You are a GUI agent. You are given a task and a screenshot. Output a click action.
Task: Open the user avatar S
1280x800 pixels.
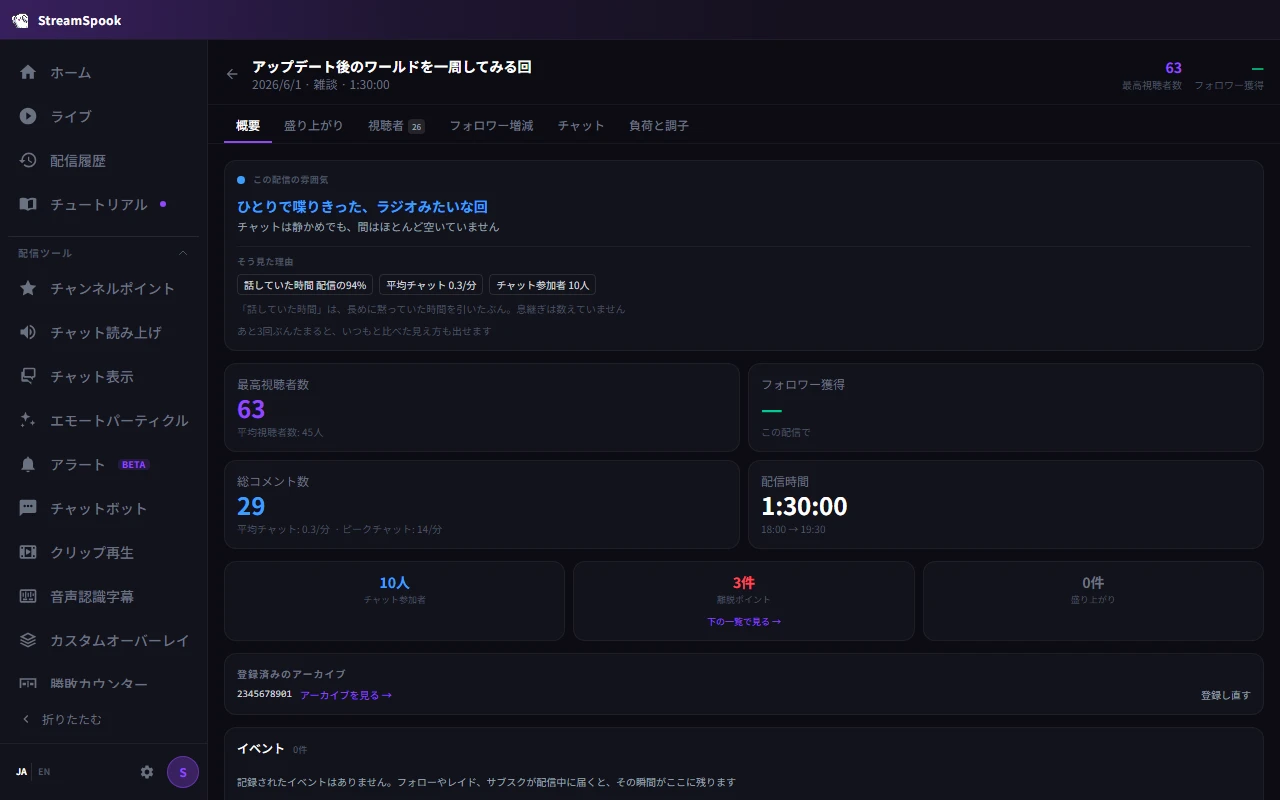[183, 772]
